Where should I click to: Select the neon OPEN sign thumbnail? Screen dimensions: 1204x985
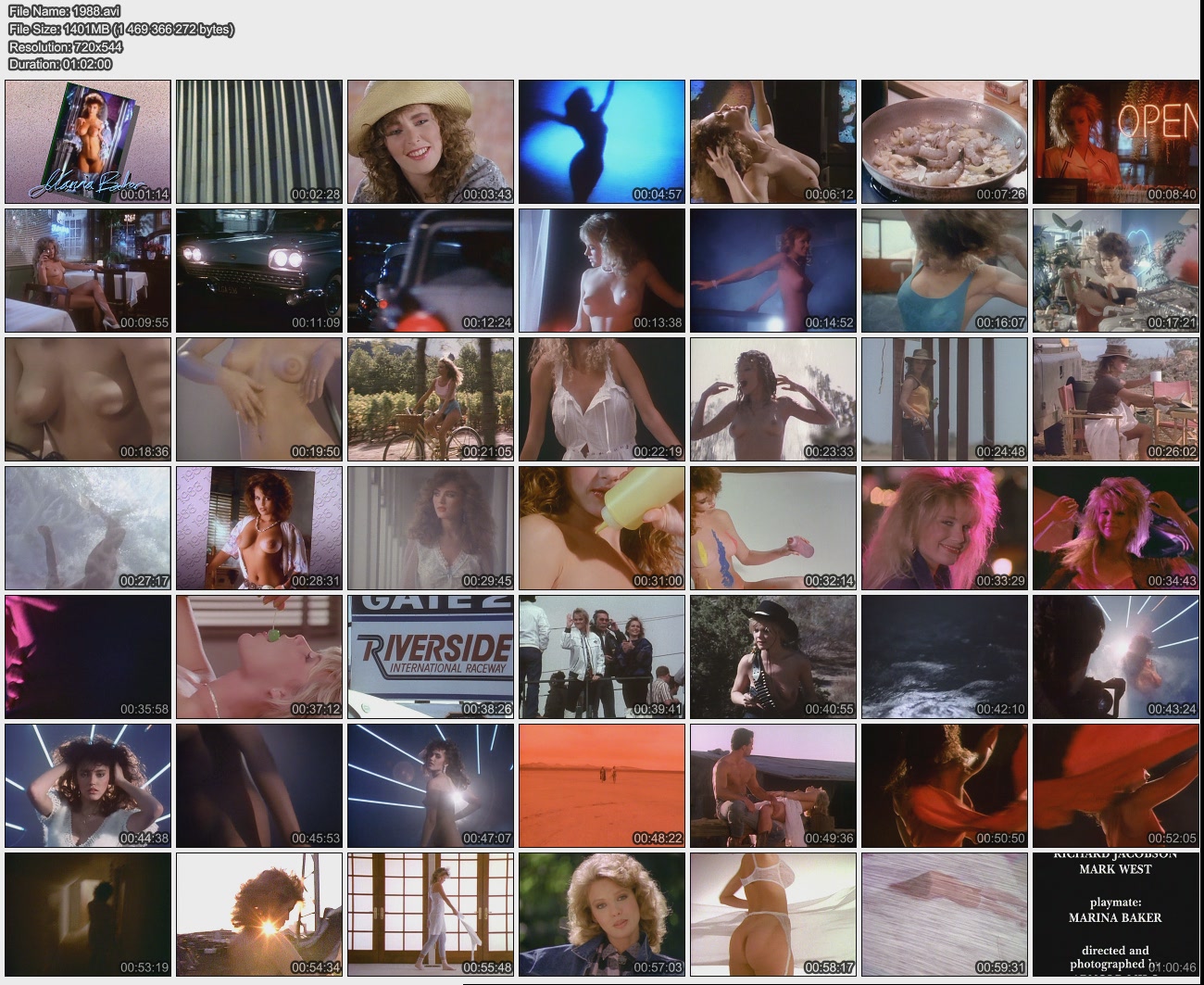point(1116,141)
